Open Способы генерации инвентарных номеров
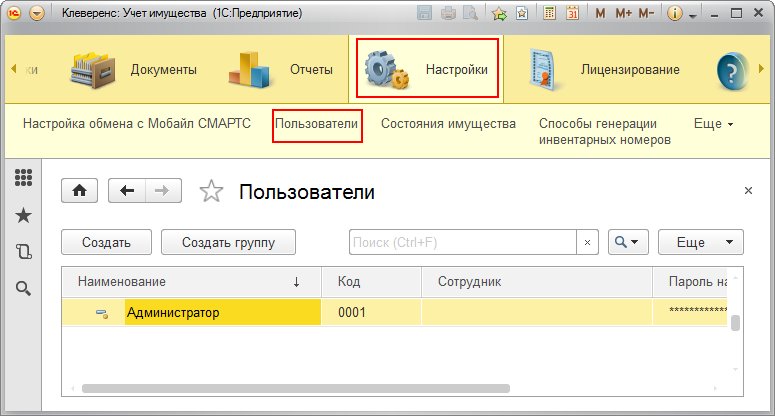Image resolution: width=775 pixels, height=416 pixels. point(604,131)
